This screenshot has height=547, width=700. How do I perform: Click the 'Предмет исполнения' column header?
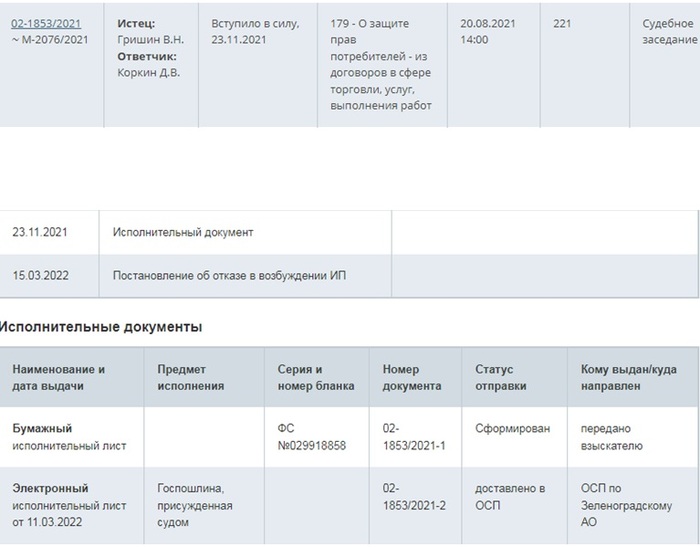pyautogui.click(x=191, y=377)
